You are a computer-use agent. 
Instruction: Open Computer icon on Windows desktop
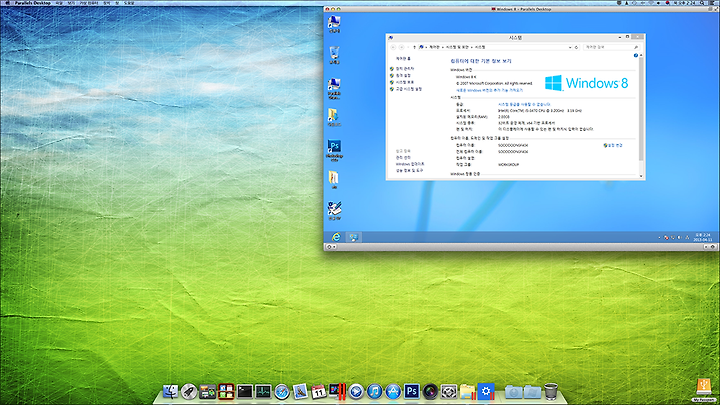(334, 24)
